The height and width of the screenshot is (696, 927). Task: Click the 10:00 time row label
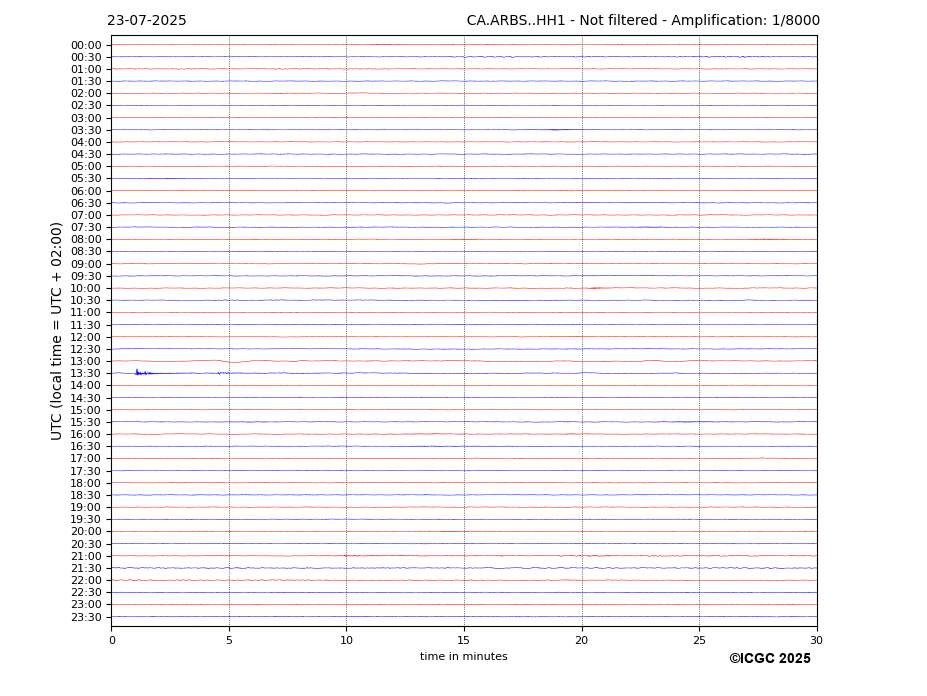(86, 289)
